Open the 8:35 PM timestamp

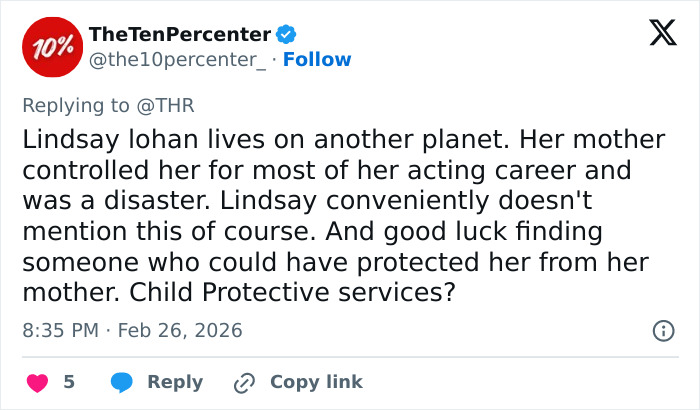[x=62, y=330]
